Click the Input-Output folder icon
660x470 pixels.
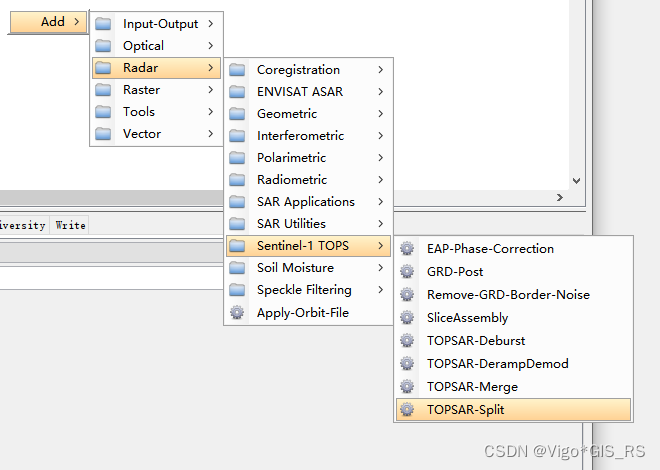(103, 24)
